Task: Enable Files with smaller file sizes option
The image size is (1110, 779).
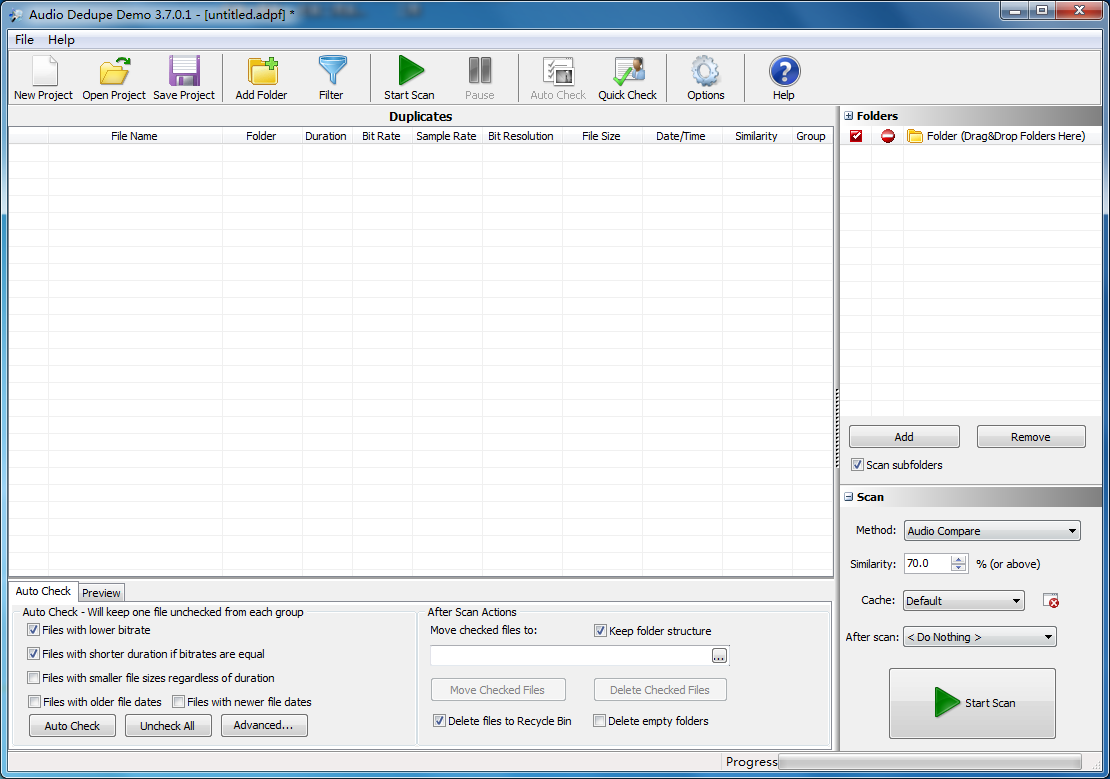Action: point(33,678)
